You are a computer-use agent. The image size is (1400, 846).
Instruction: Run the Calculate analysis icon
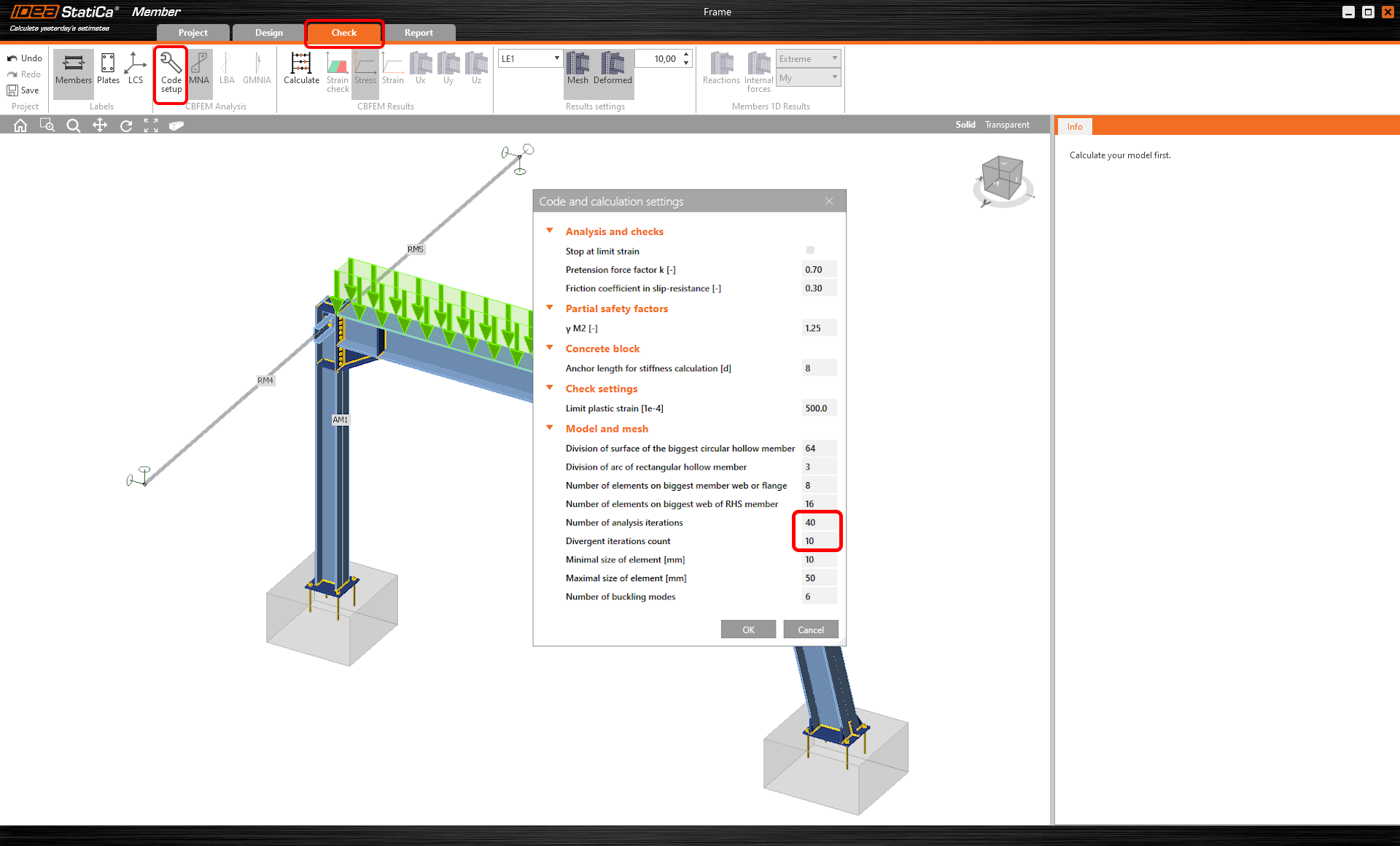click(301, 69)
